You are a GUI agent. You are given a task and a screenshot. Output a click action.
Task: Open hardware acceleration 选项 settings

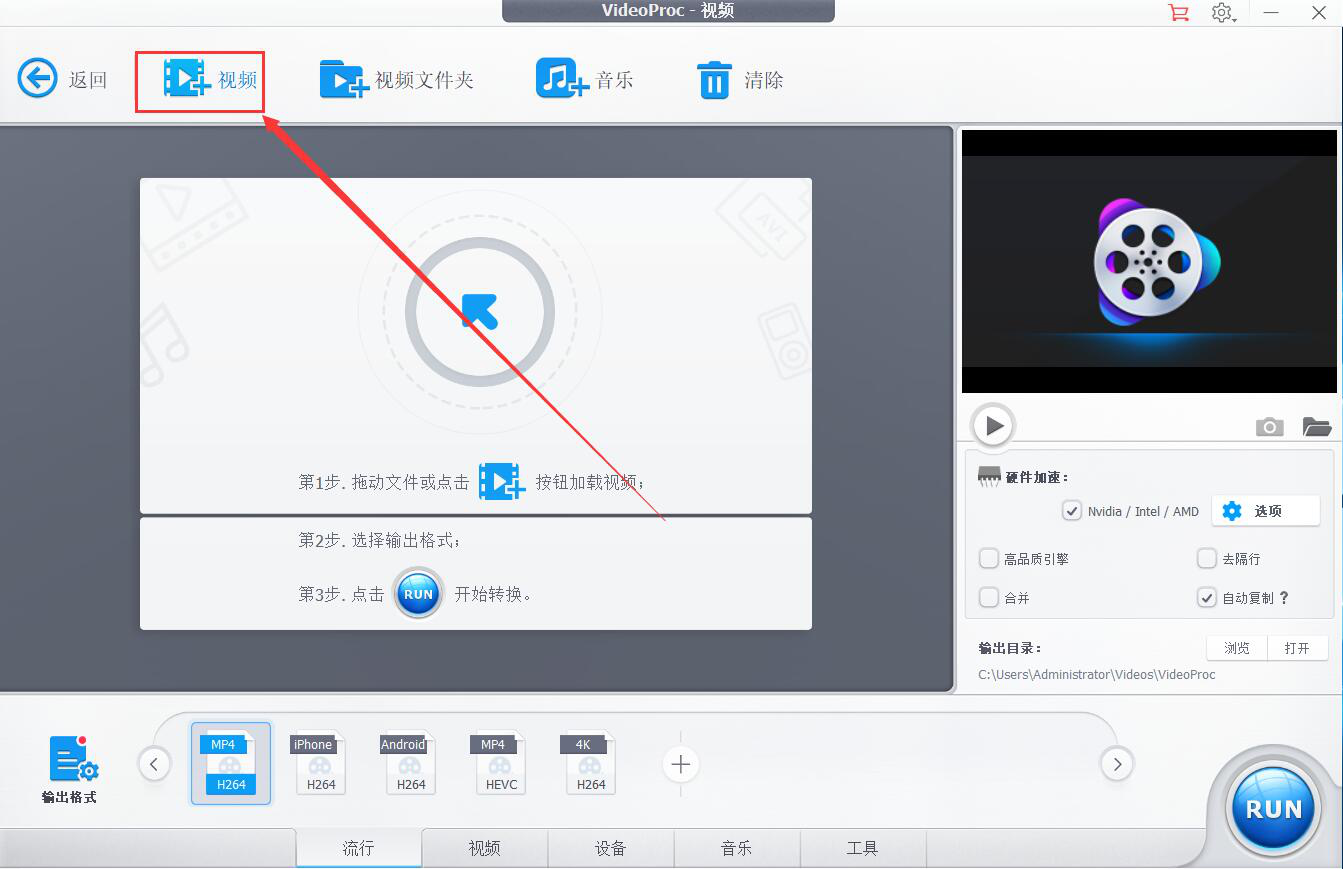[1265, 511]
